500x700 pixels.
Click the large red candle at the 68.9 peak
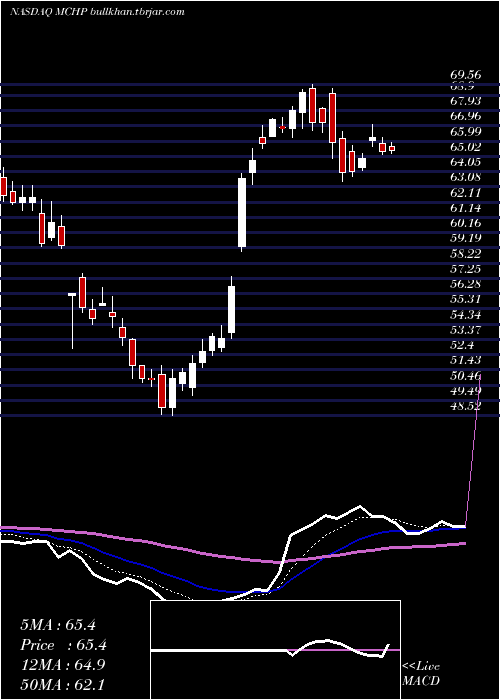[x=312, y=106]
